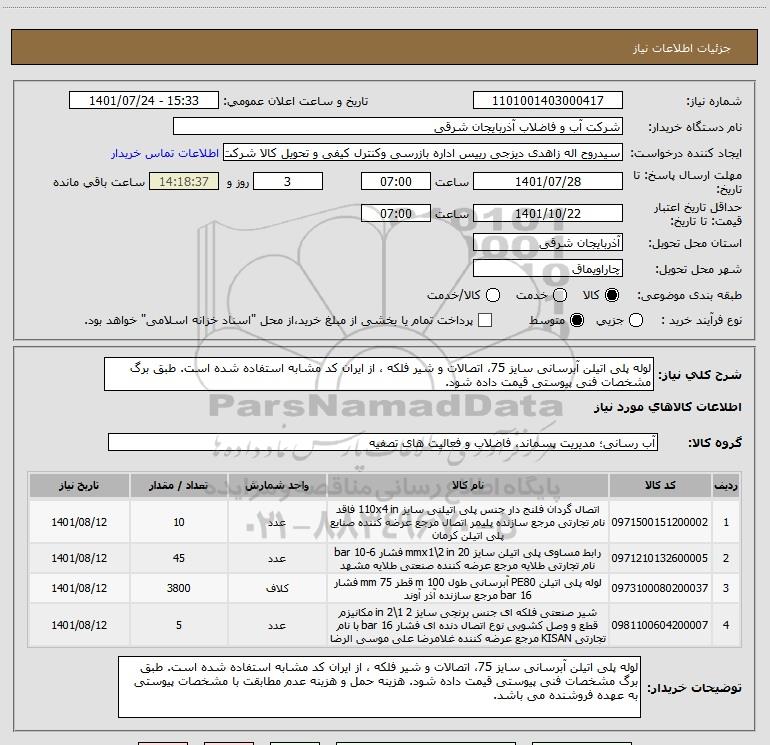
Task: Click need date 1401/08/12 in row 1
Action: point(79,522)
